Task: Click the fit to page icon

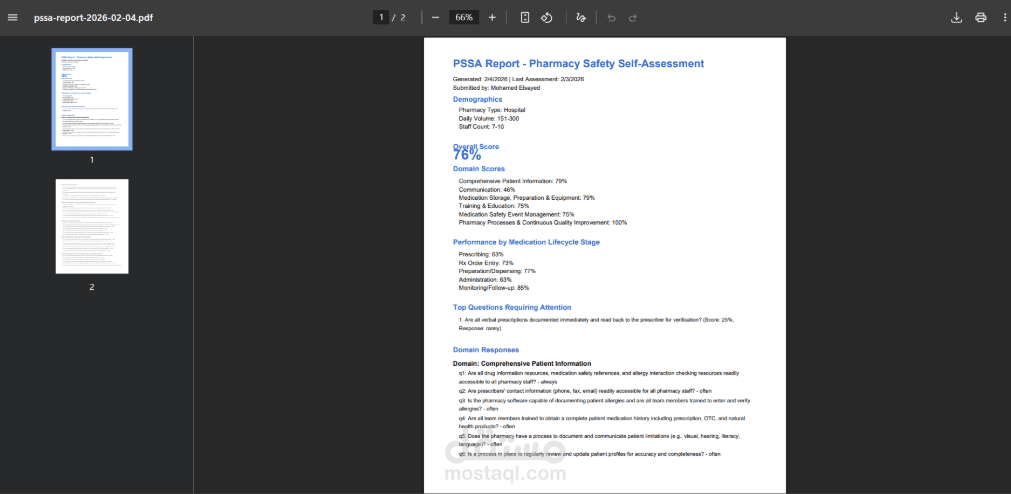Action: coord(525,17)
